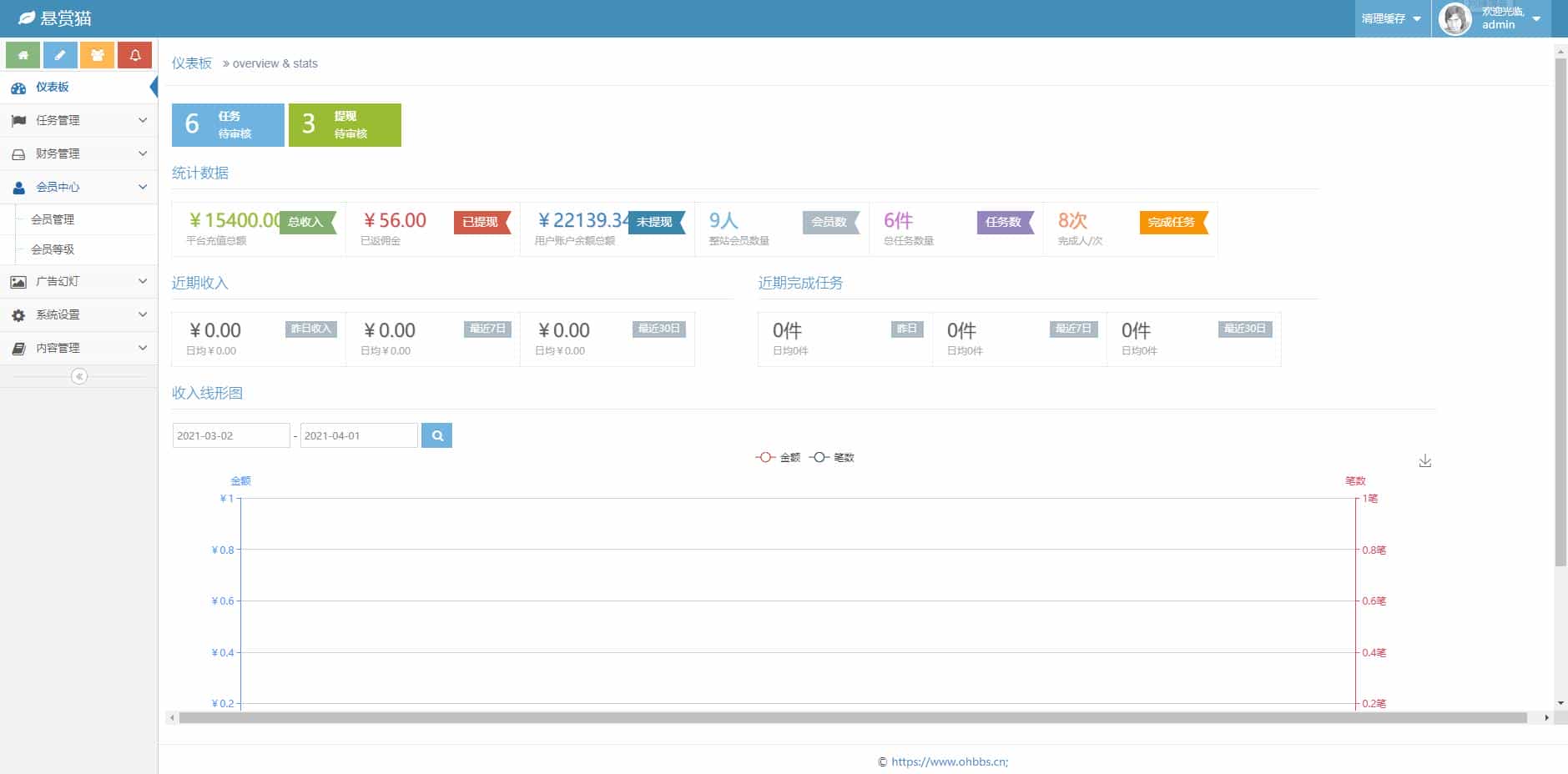This screenshot has height=774, width=1568.
Task: Click the 8次 completed count value
Action: pos(1072,220)
